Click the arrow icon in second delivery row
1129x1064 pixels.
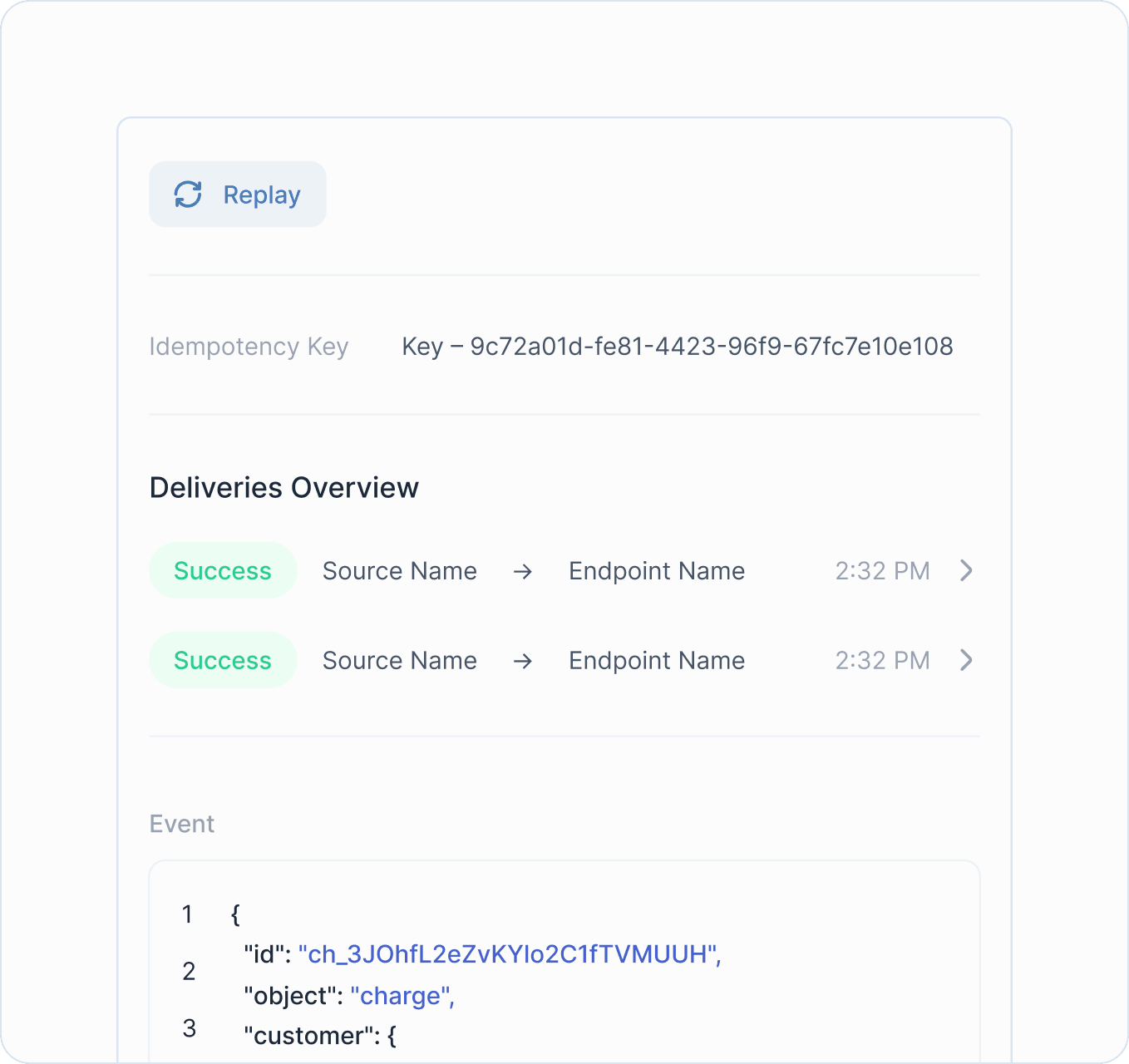(523, 661)
